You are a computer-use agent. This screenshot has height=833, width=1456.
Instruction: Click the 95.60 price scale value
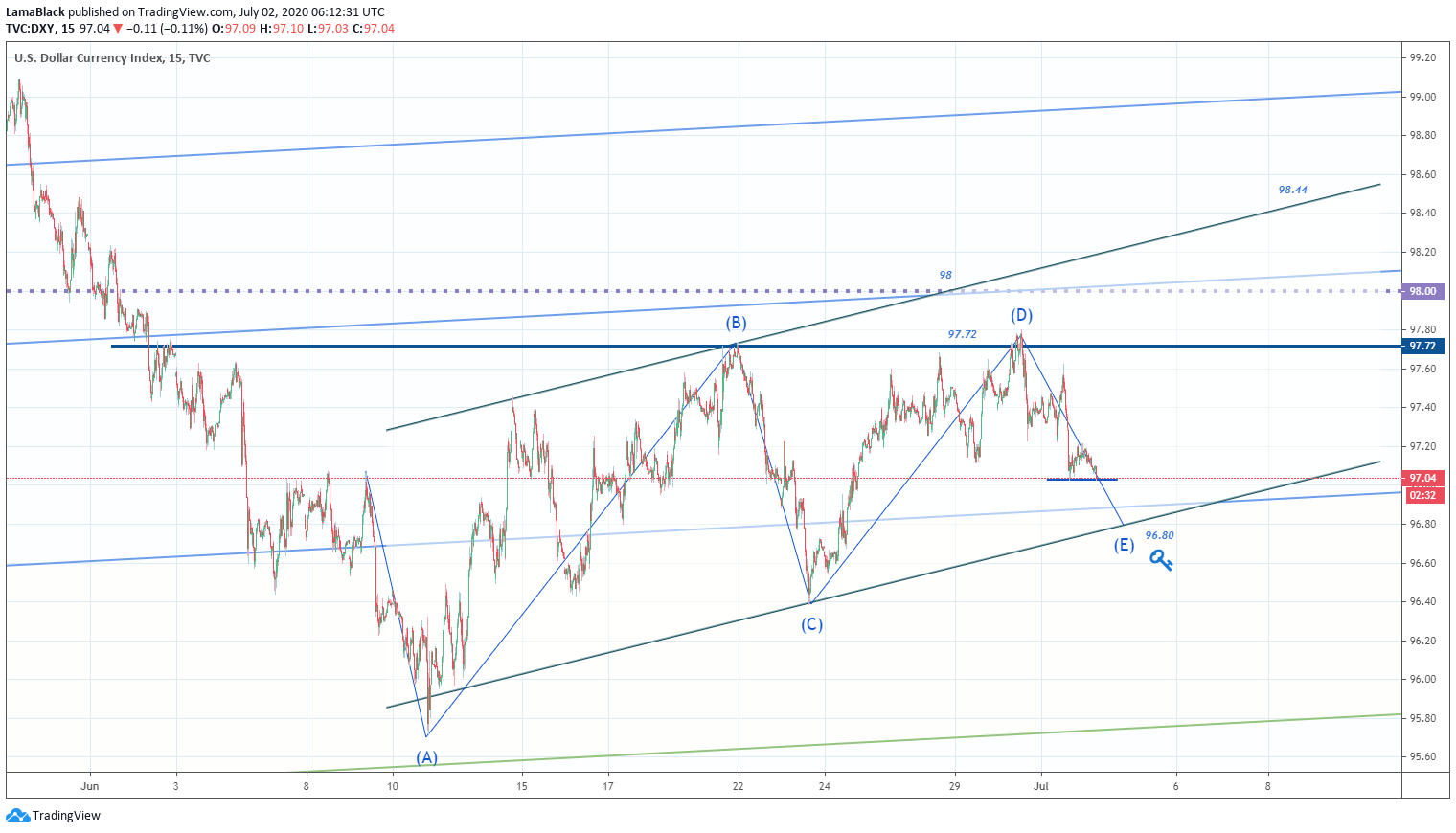pyautogui.click(x=1422, y=756)
